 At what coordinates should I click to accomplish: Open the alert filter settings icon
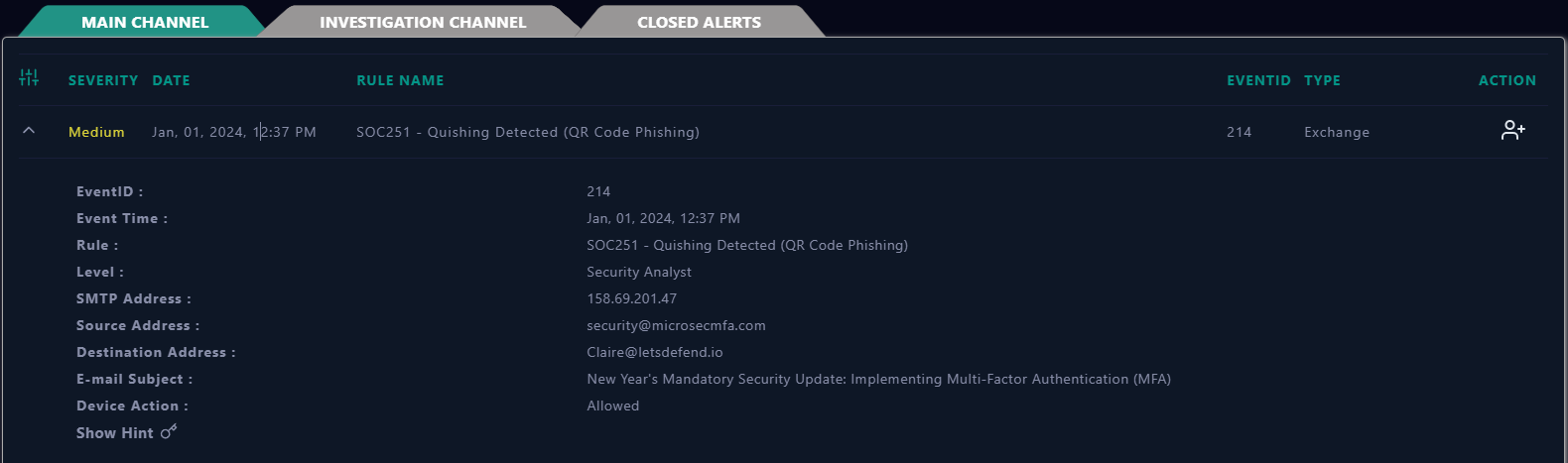click(x=29, y=77)
